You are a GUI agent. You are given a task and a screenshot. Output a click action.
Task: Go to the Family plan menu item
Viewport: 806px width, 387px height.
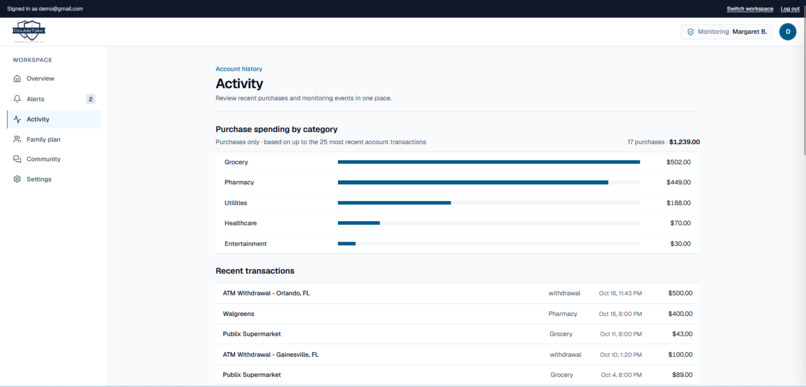(x=54, y=139)
